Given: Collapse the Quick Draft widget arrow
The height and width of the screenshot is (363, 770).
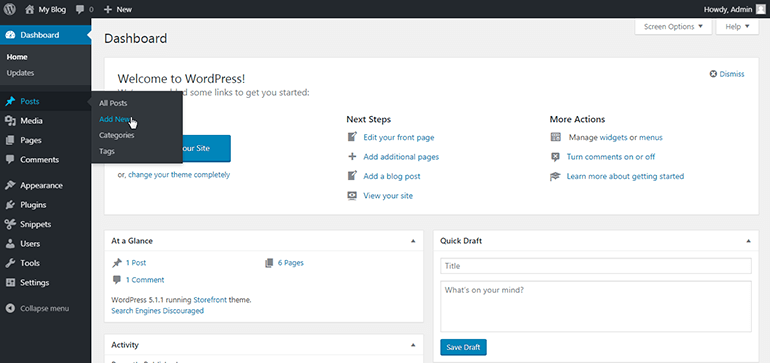Looking at the screenshot, I should pos(748,241).
